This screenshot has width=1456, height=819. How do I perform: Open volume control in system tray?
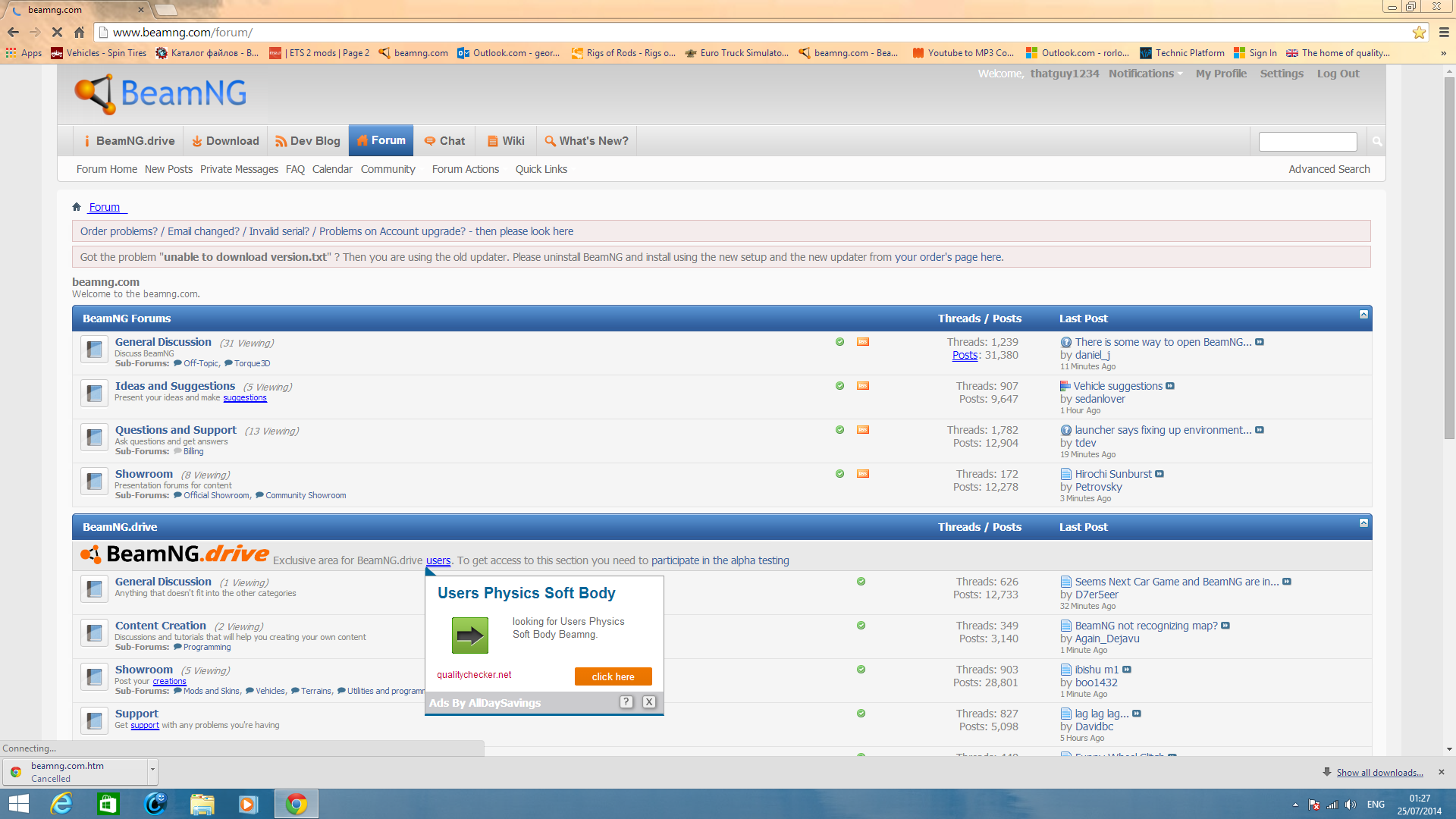(x=1351, y=805)
